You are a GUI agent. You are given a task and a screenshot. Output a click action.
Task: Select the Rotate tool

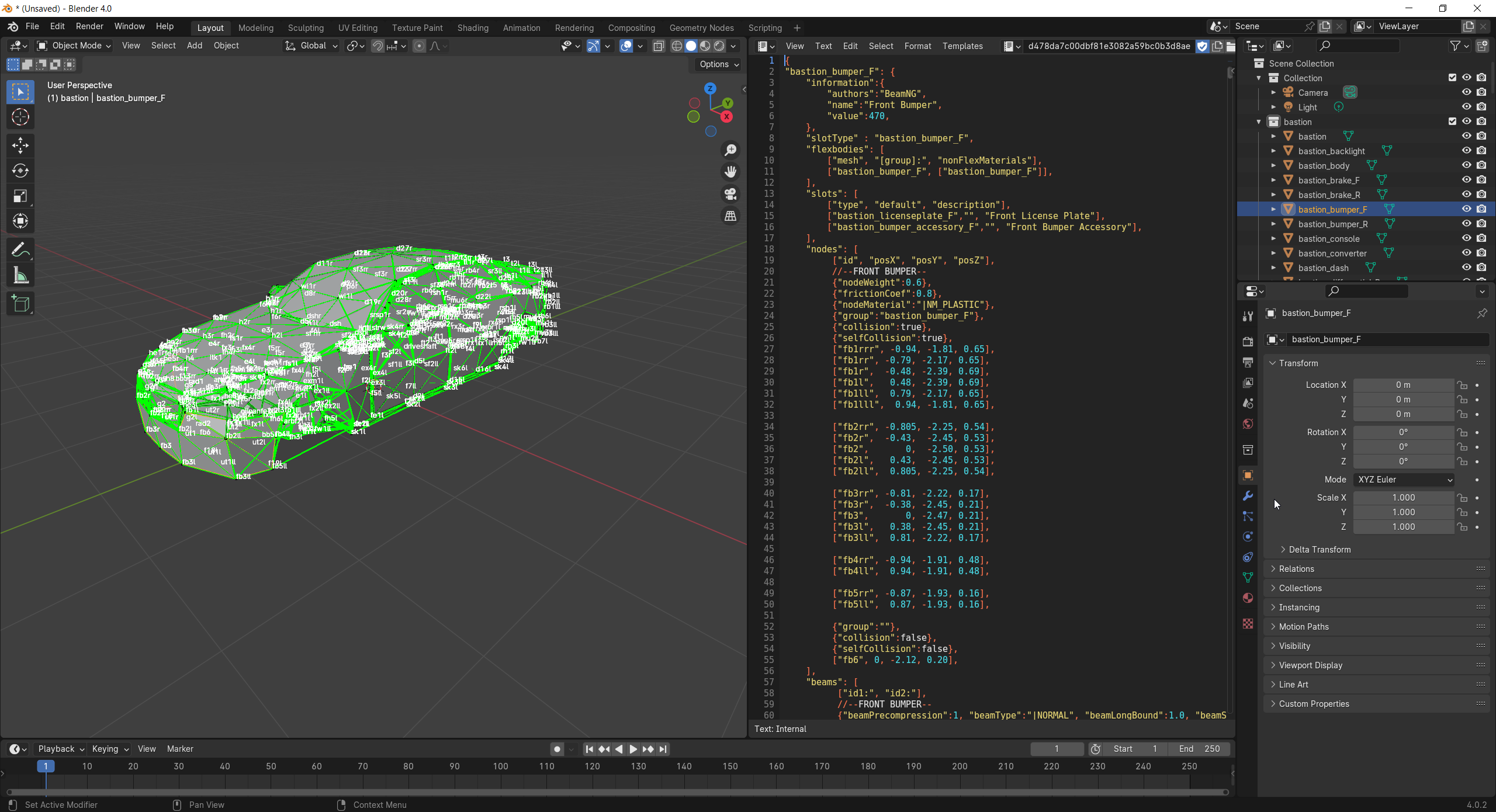[x=20, y=171]
